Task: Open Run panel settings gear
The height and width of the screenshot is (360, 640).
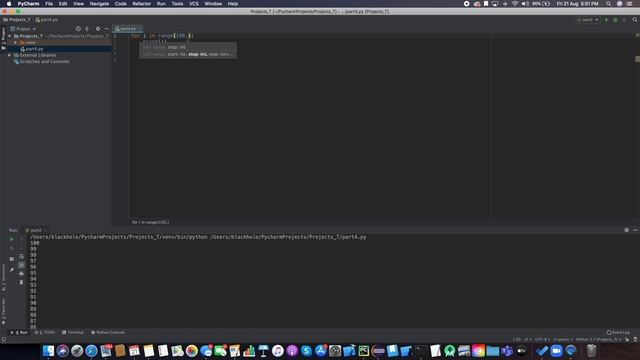Action: (x=627, y=230)
